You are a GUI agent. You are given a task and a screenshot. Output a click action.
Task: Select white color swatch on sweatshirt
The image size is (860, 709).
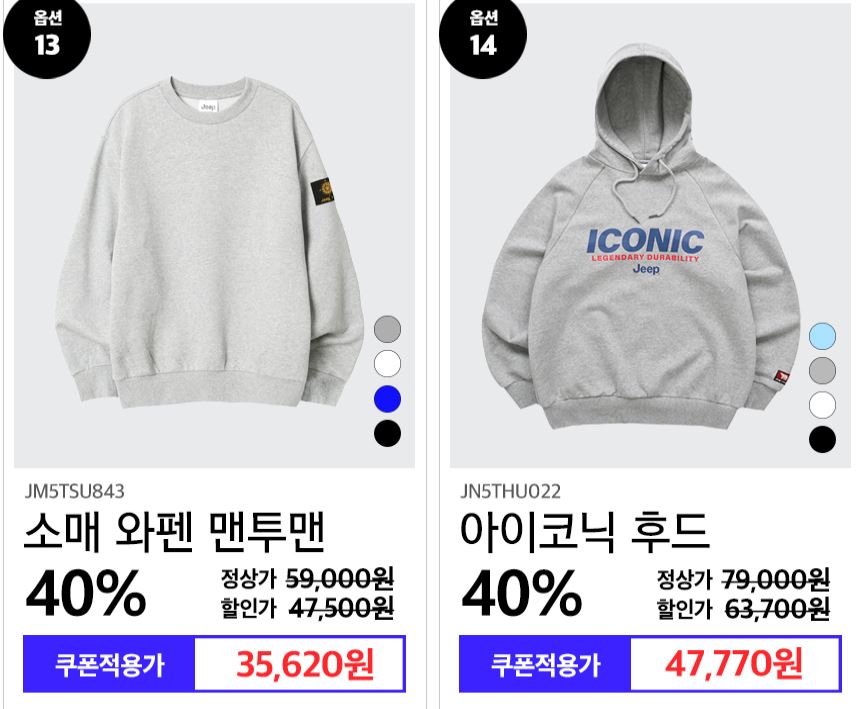(x=387, y=364)
